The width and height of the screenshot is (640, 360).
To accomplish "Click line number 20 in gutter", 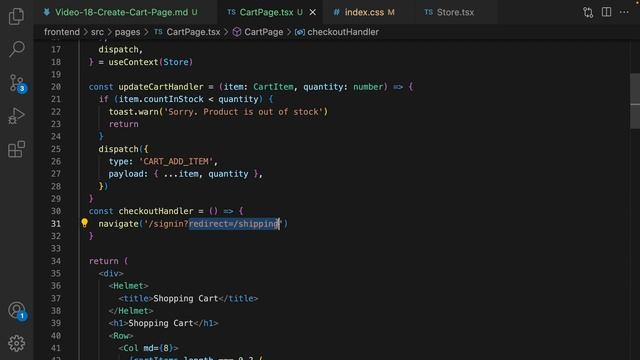I will (x=56, y=87).
